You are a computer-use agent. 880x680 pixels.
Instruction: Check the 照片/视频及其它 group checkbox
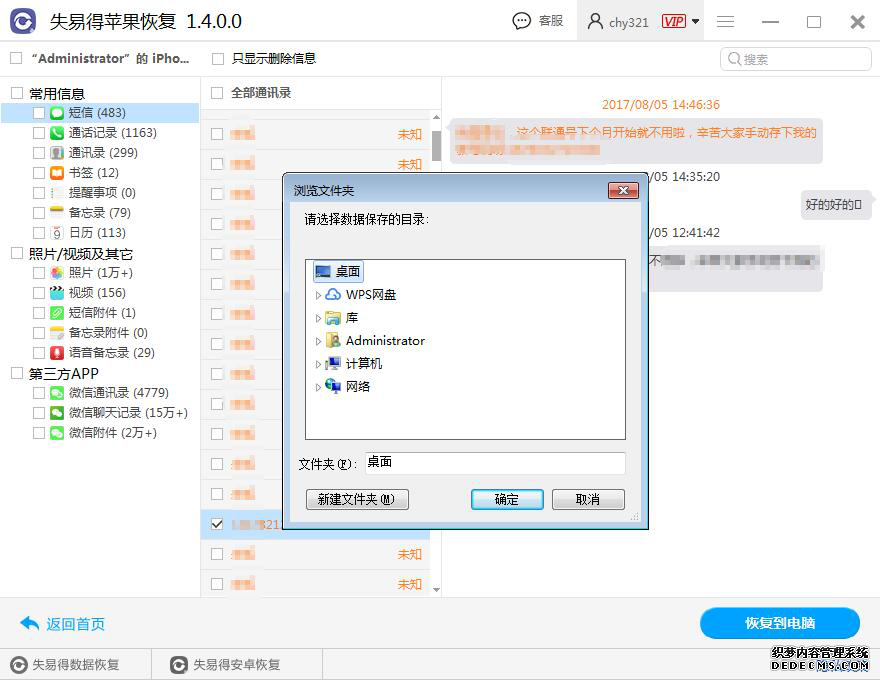pyautogui.click(x=17, y=254)
